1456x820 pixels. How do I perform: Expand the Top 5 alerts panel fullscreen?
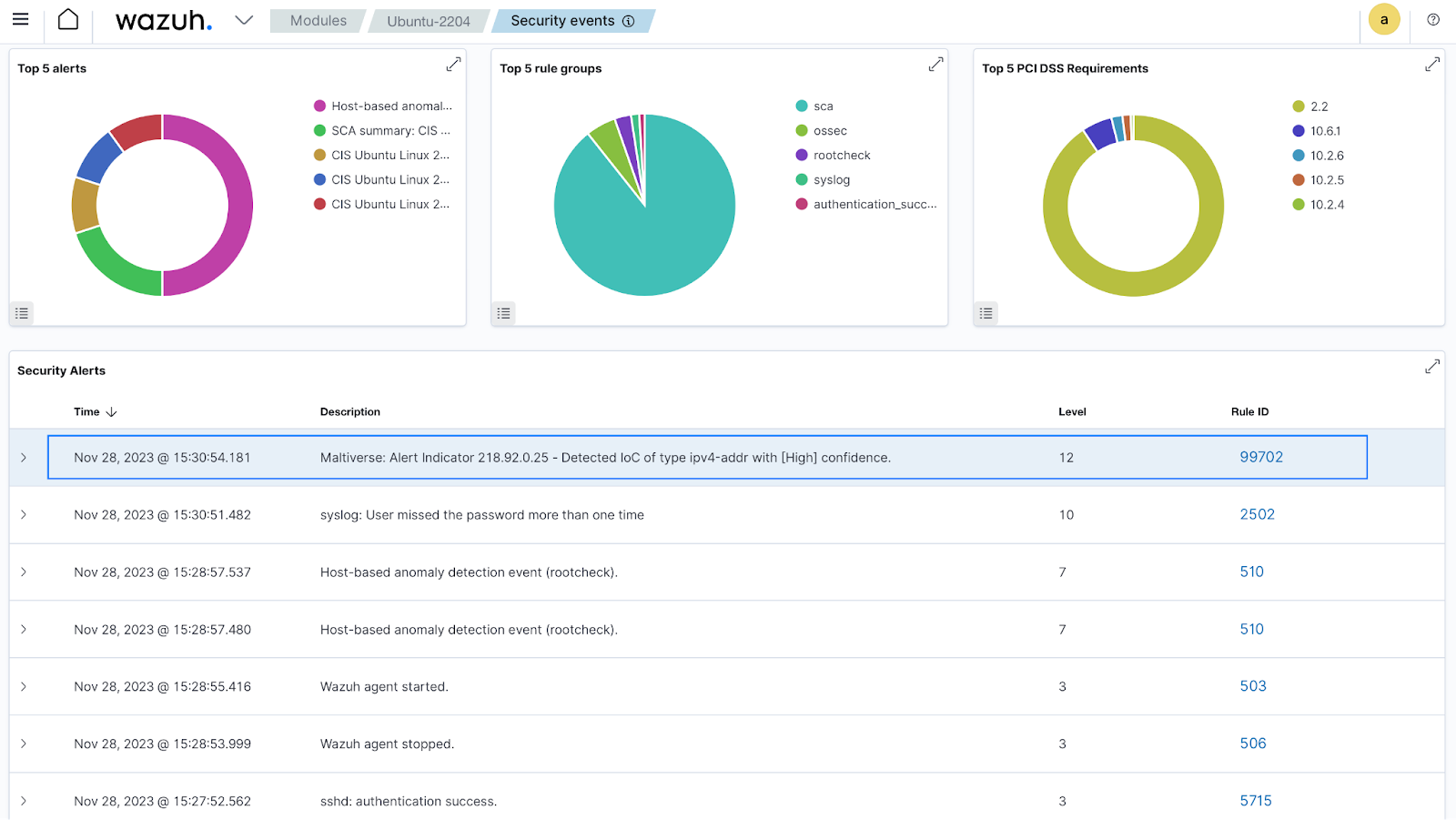(453, 64)
